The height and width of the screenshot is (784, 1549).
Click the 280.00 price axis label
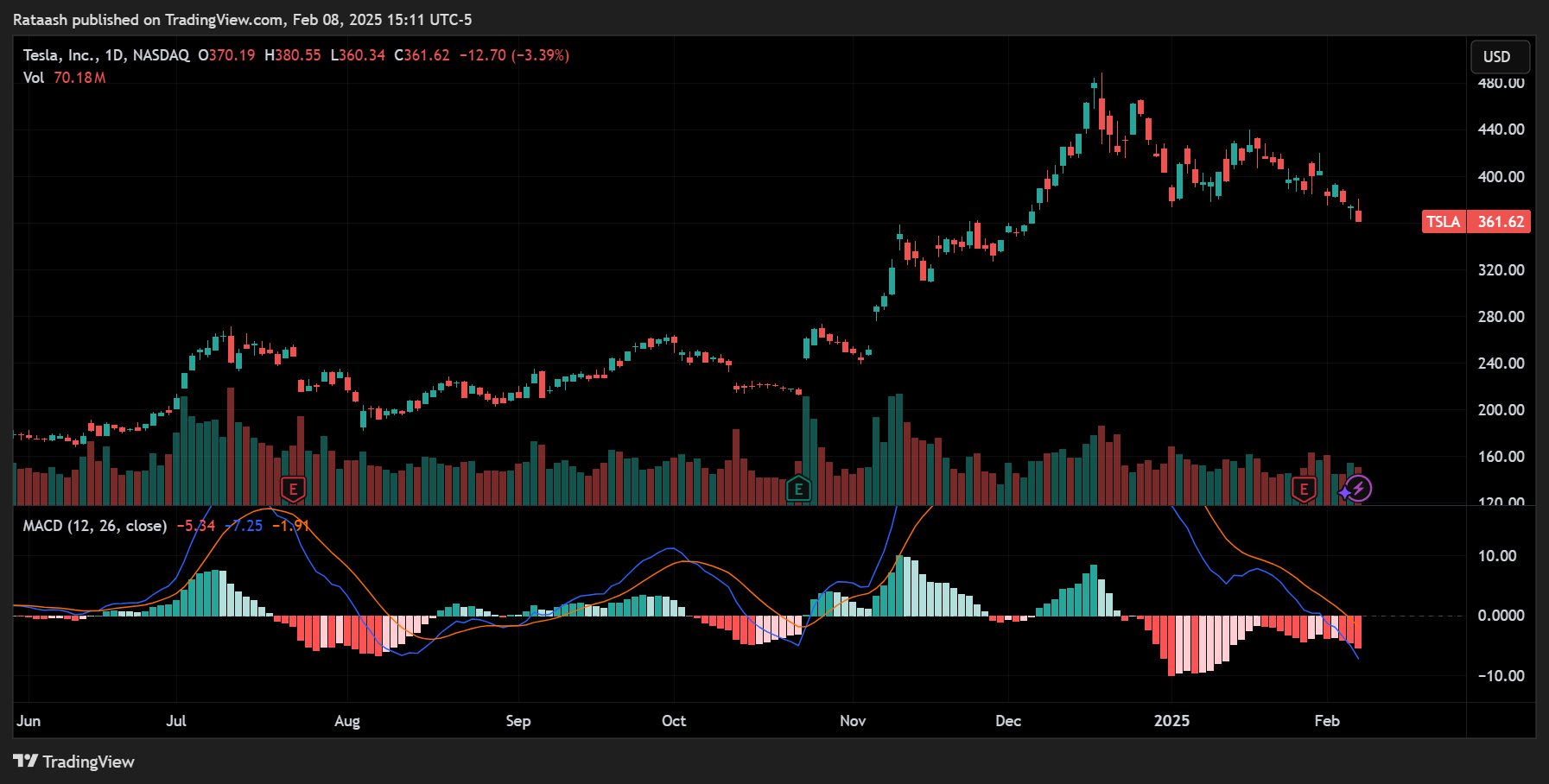point(1501,317)
